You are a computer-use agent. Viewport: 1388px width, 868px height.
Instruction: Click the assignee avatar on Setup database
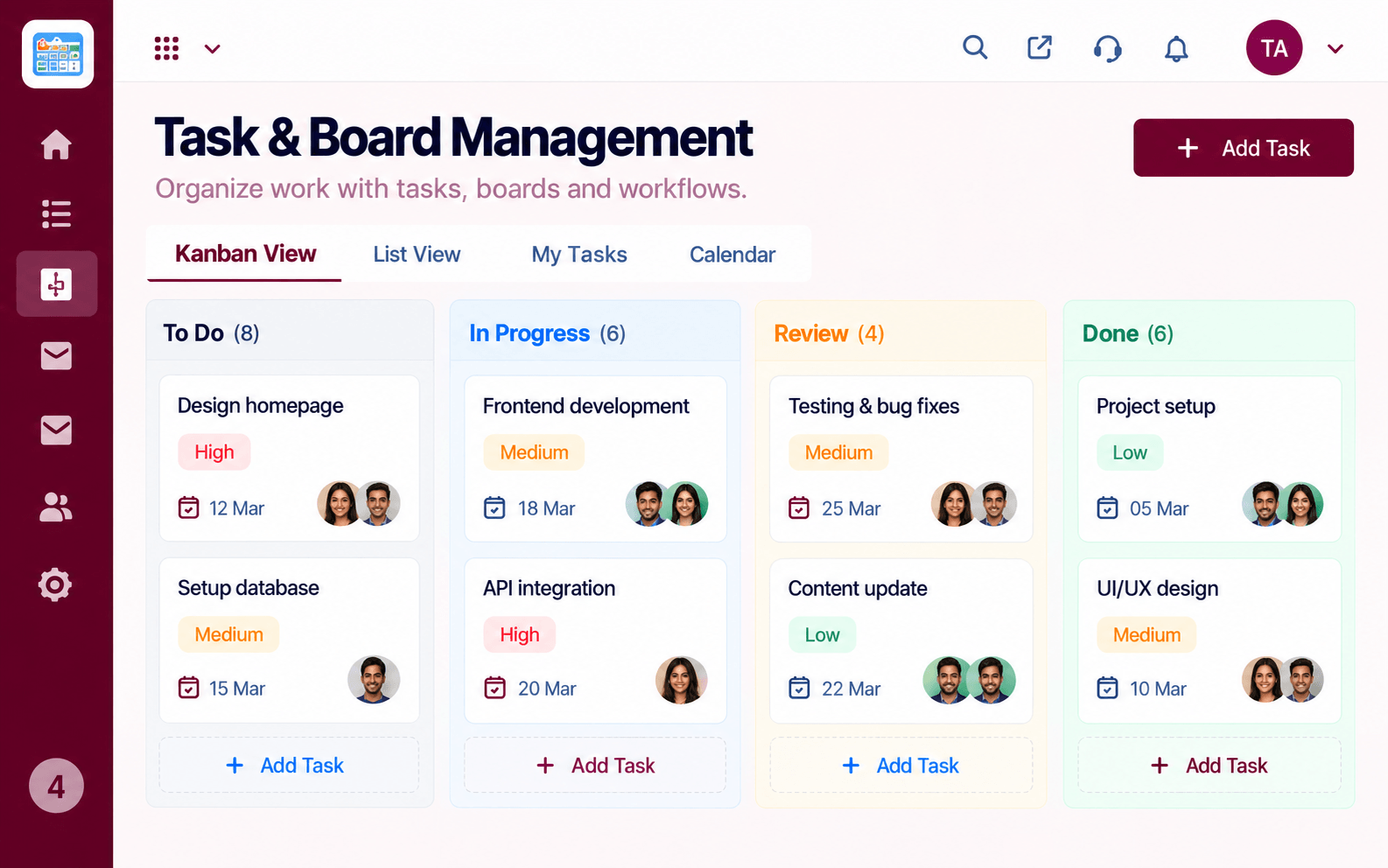tap(374, 680)
